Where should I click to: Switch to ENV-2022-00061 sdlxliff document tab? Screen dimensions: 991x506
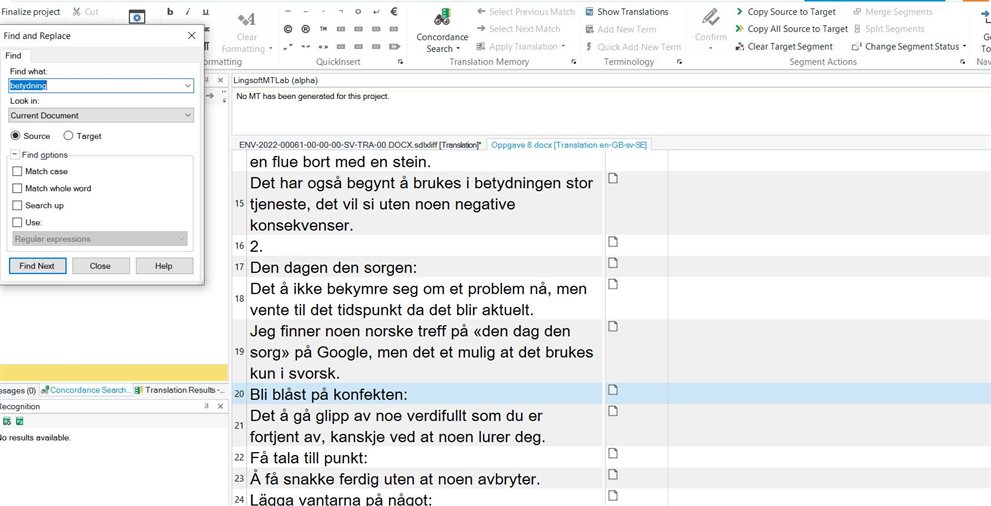click(x=360, y=145)
